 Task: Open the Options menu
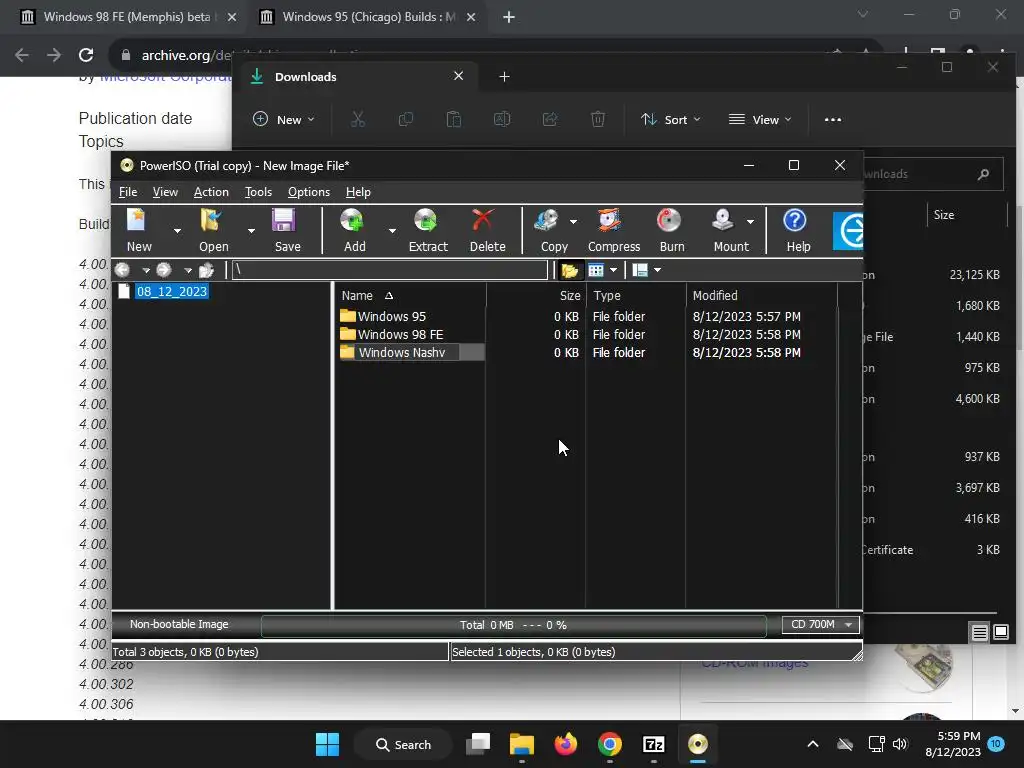(x=309, y=192)
